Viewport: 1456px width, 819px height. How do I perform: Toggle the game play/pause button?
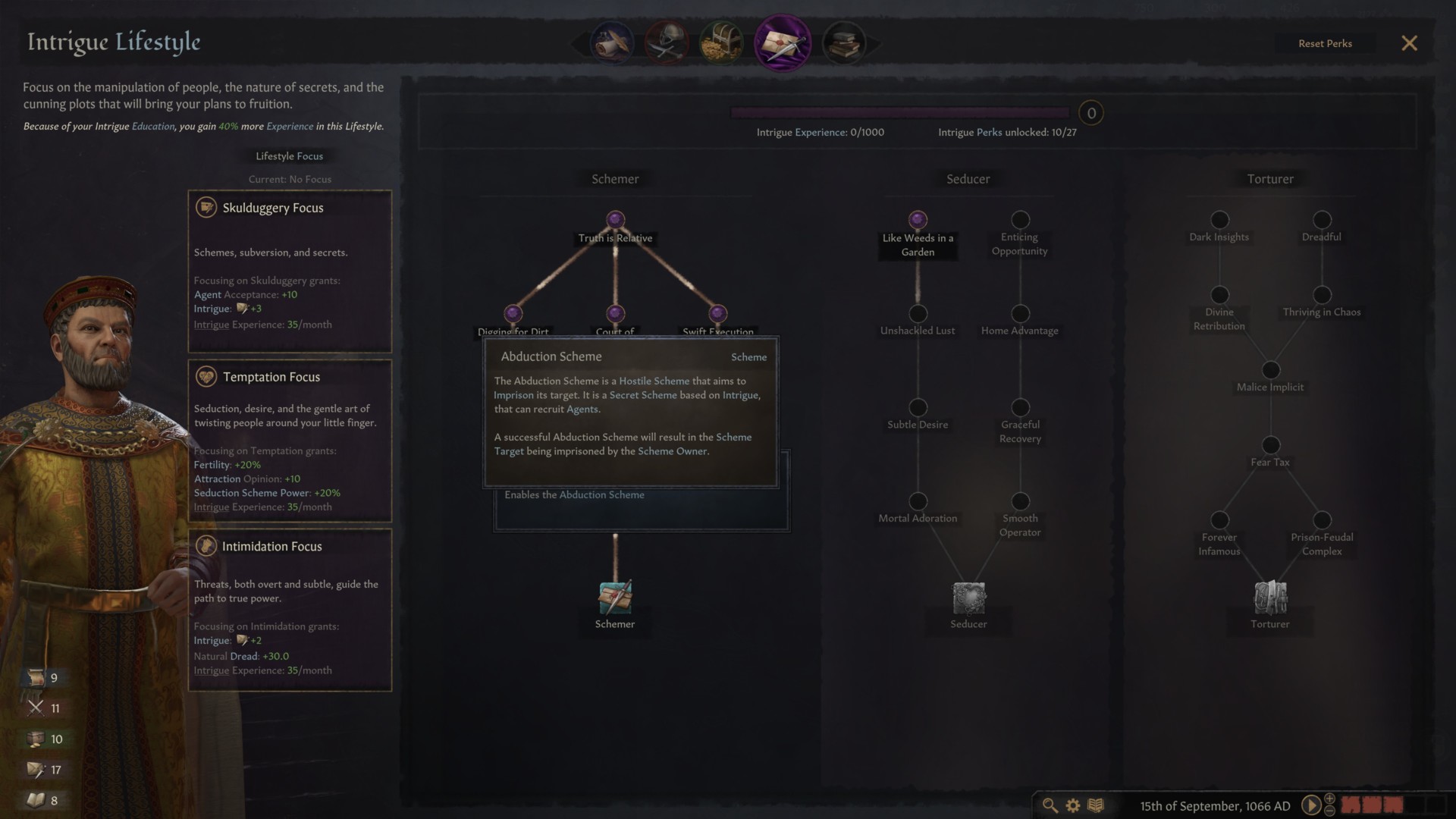[1310, 805]
